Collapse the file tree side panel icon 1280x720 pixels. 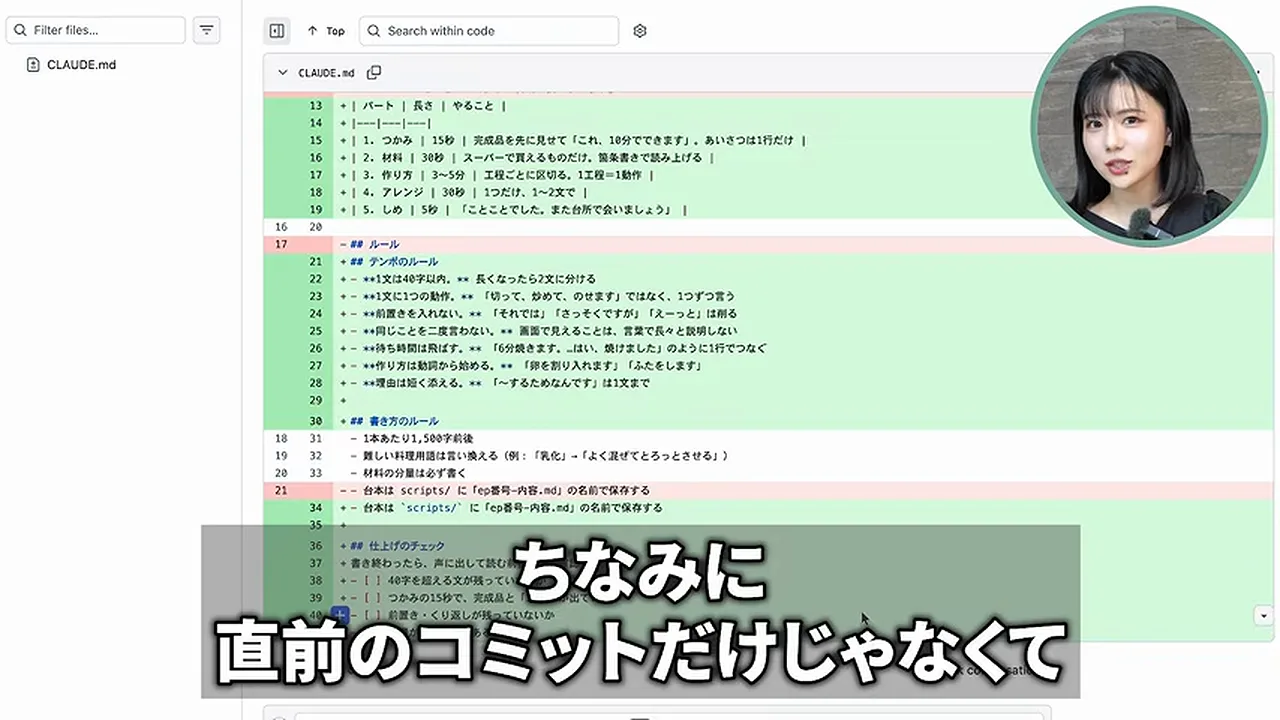click(x=277, y=31)
